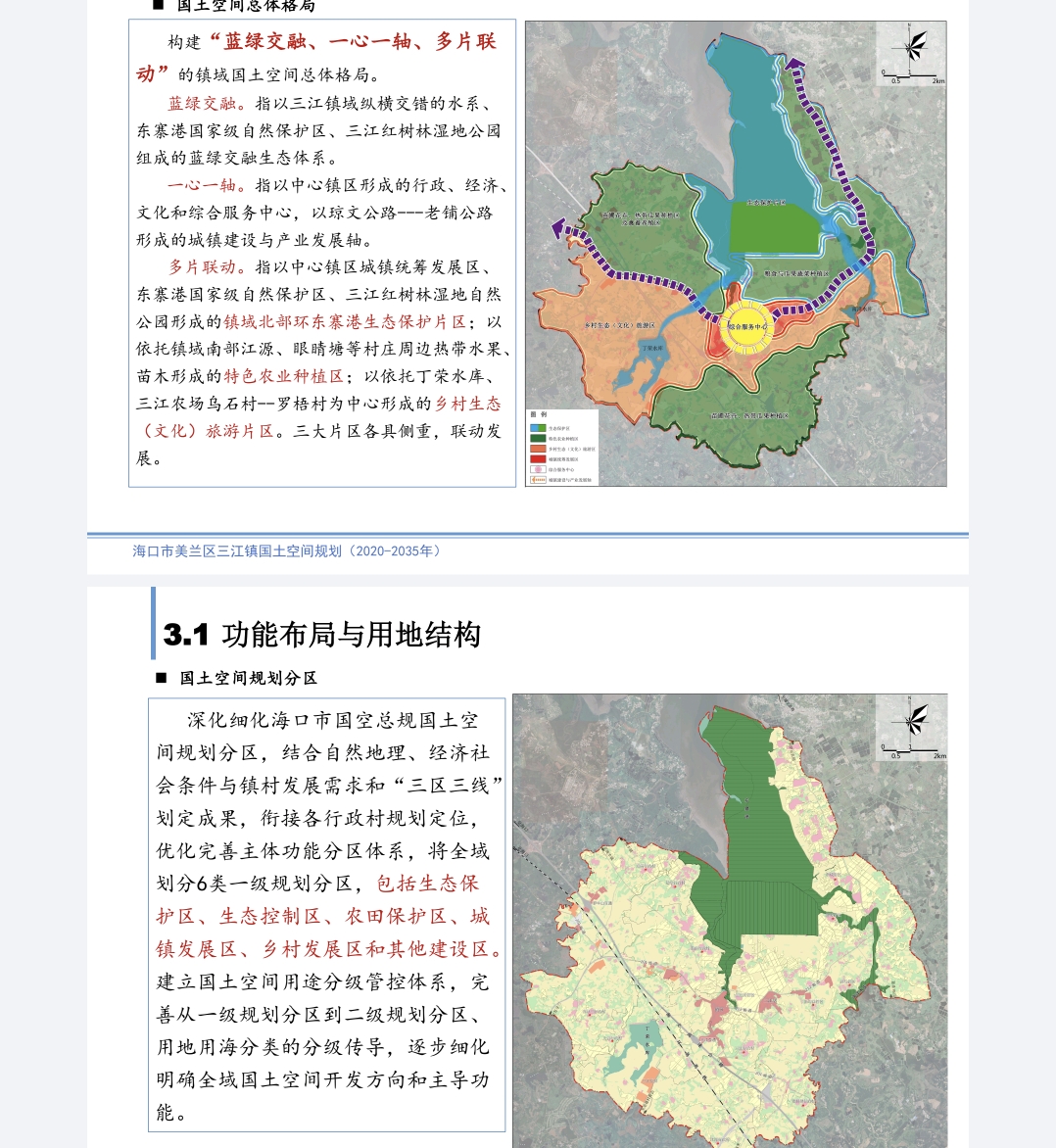Click the orange 乡村生态 legend swatch
This screenshot has width=1056, height=1148.
(x=538, y=449)
